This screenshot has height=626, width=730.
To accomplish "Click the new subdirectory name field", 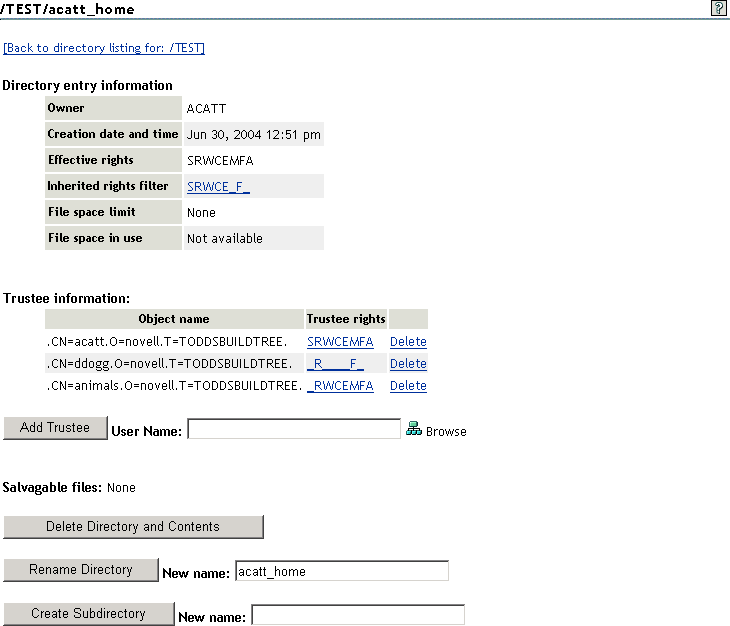I will (357, 615).
